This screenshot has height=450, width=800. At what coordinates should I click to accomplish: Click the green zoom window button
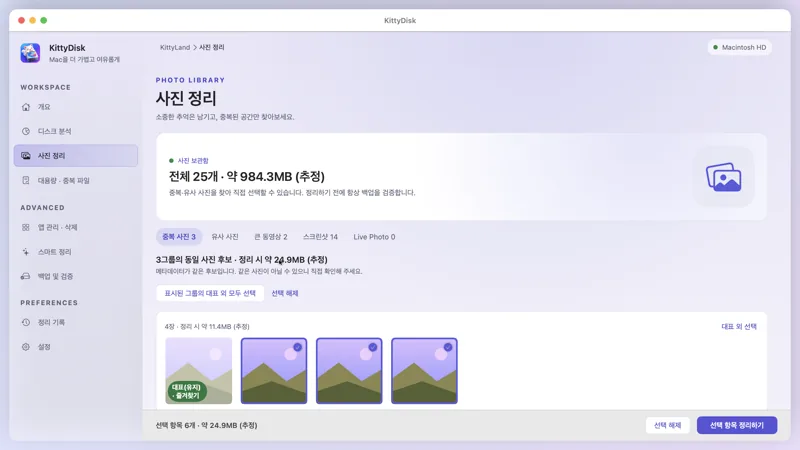click(44, 20)
